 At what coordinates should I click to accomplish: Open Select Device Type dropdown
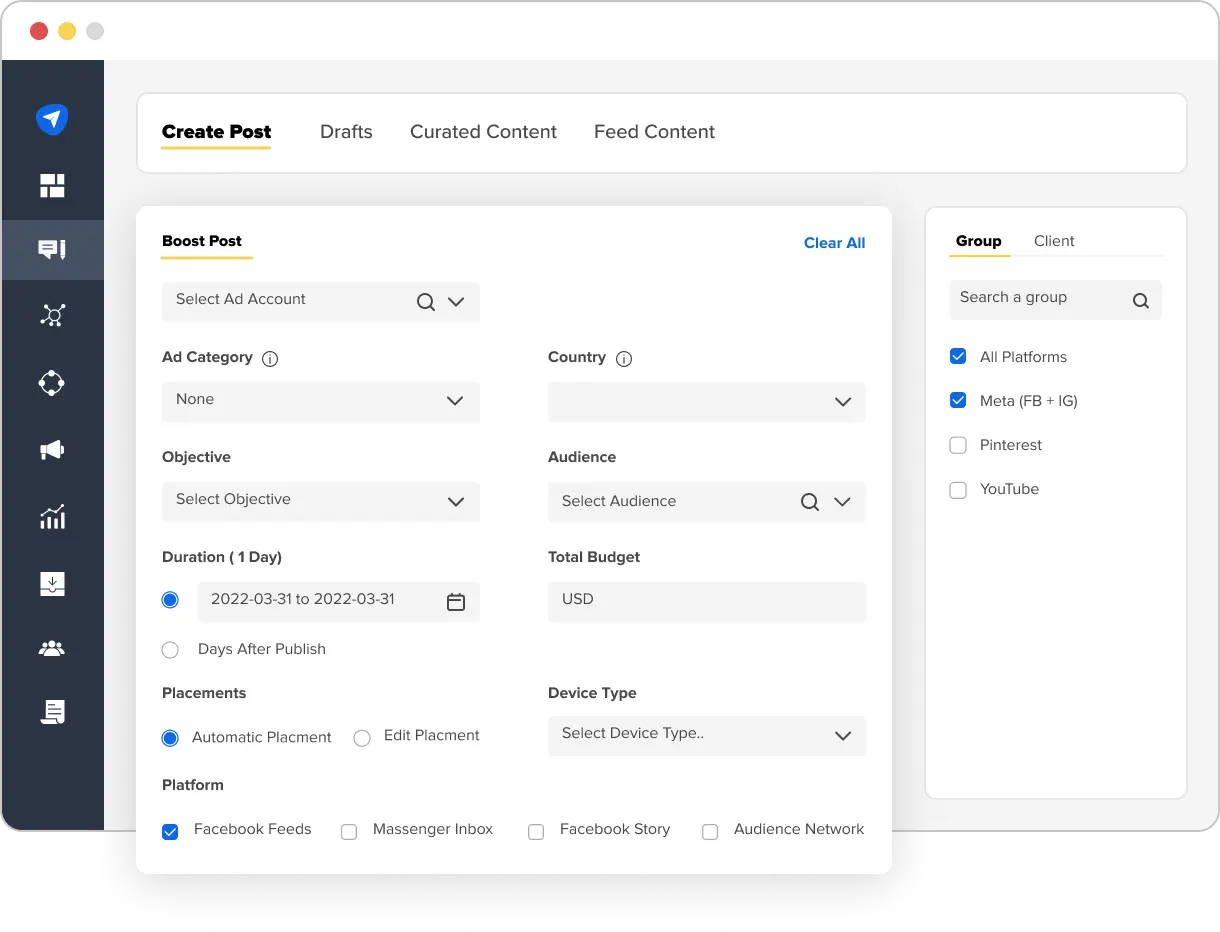707,735
